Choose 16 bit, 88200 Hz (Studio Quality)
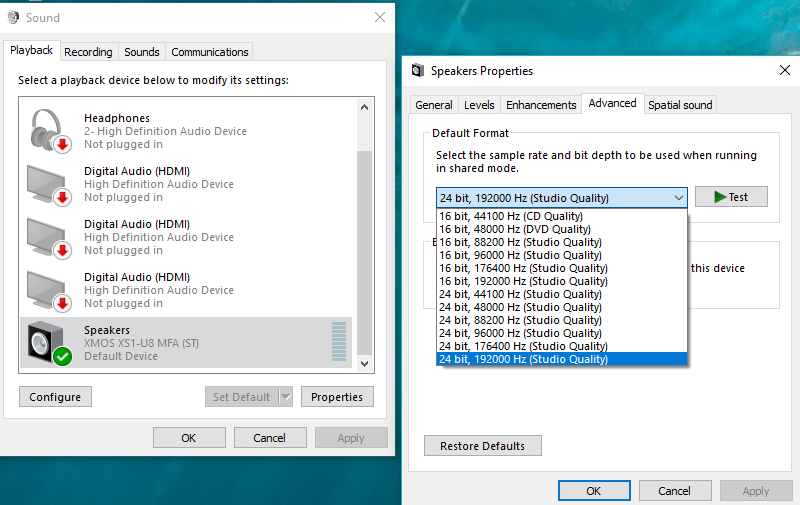 click(x=562, y=242)
